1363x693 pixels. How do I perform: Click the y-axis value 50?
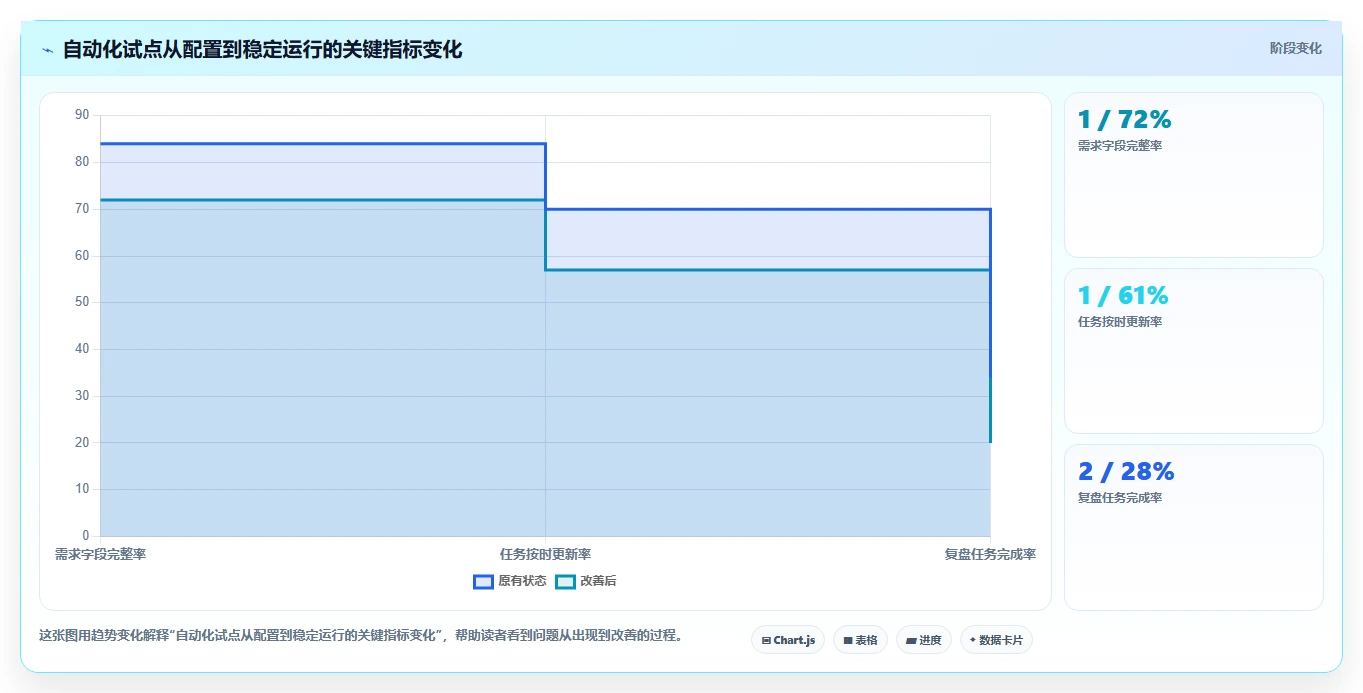tap(82, 302)
